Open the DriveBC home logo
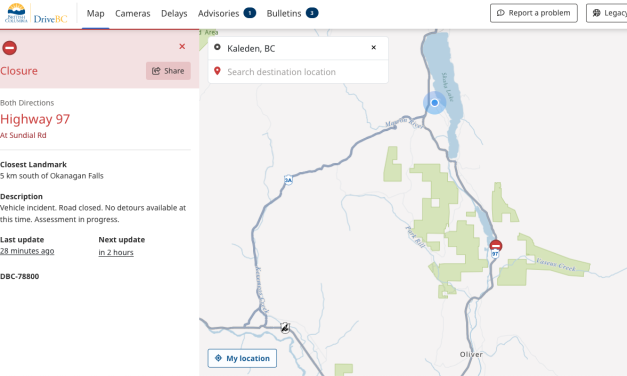This screenshot has width=627, height=376. (x=36, y=13)
